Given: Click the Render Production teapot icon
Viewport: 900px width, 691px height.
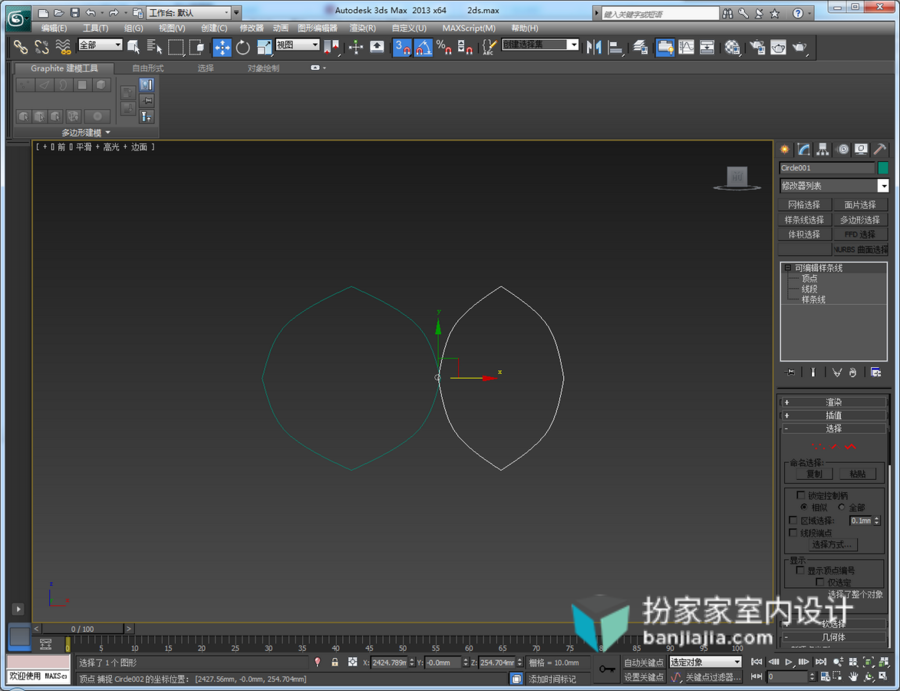Looking at the screenshot, I should (x=800, y=48).
